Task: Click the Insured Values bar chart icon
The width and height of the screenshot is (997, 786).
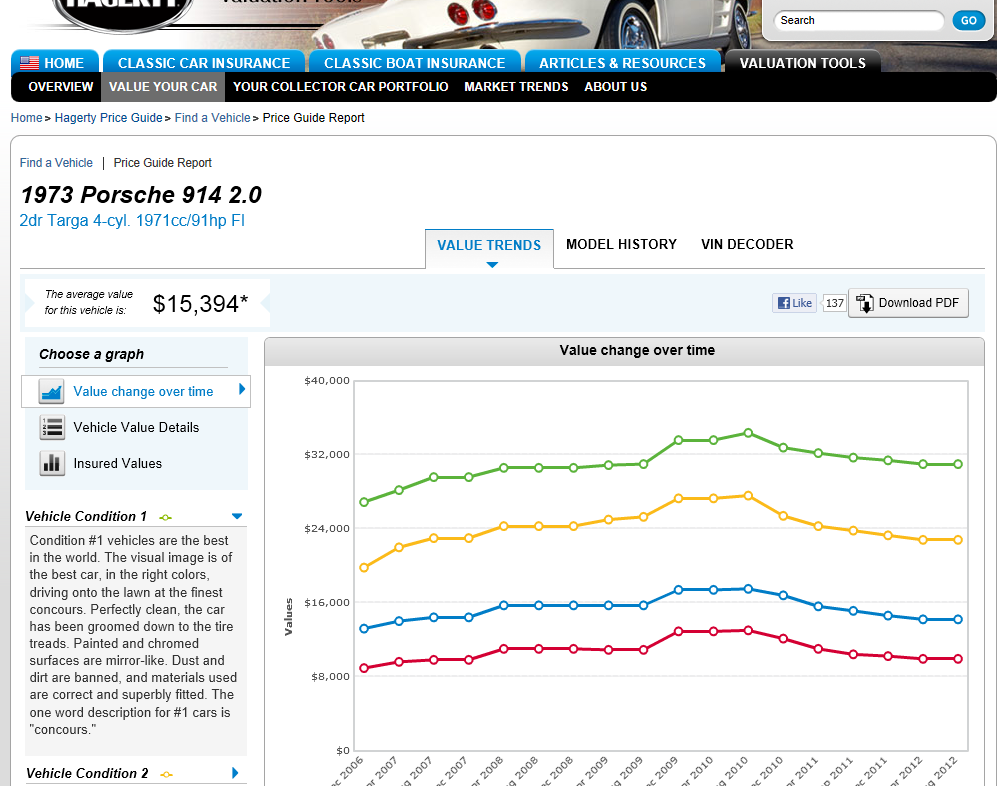Action: 51,463
